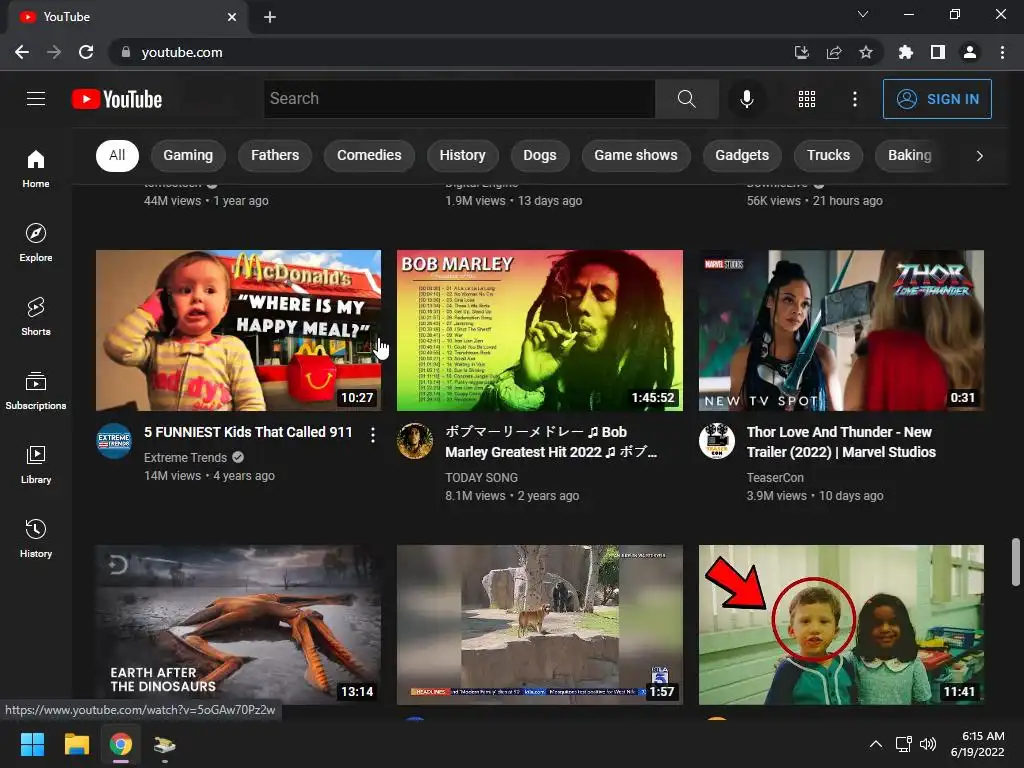
Task: Start voice search with microphone
Action: click(746, 99)
